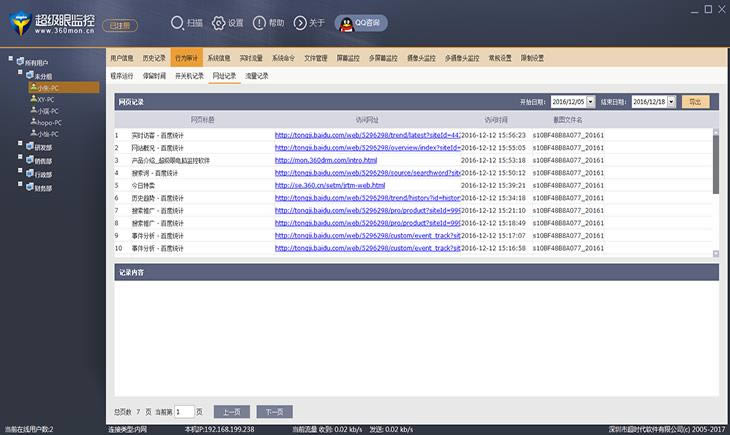
Task: Open QQ咨询 penguin chat icon
Action: coord(346,24)
